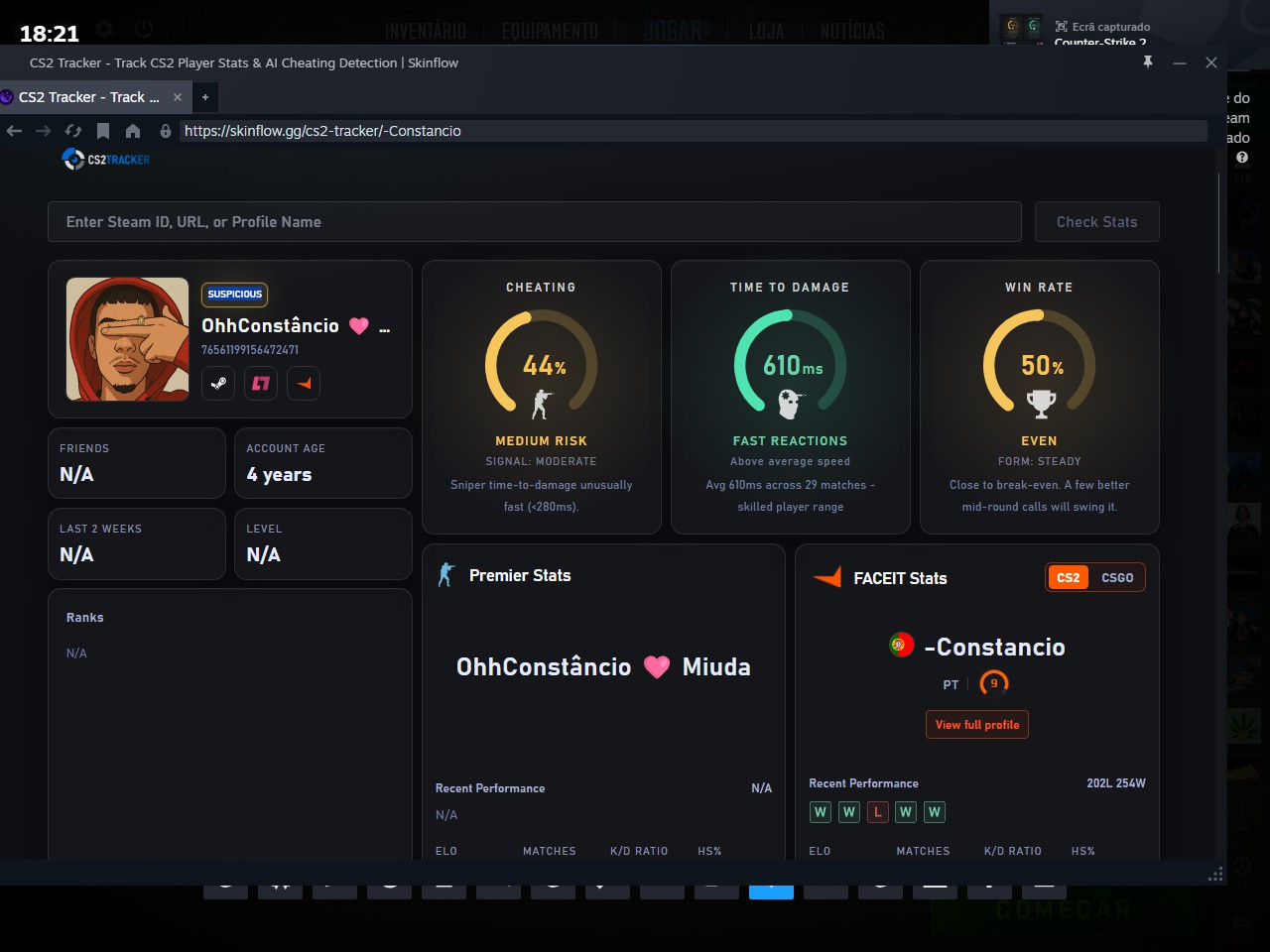Focus the skinflow.gg URL address bar
The height and width of the screenshot is (952, 1270).
[x=694, y=131]
